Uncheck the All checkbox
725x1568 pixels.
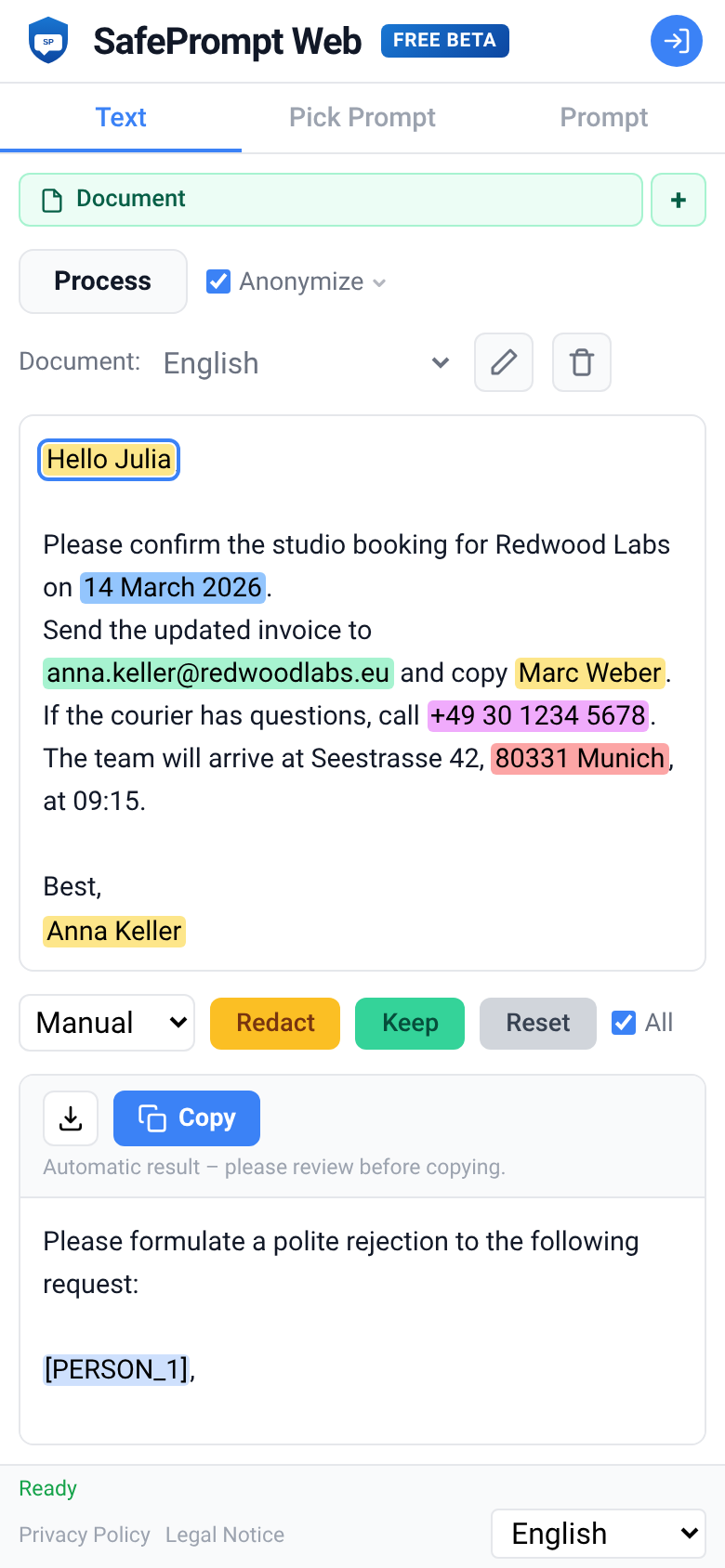click(624, 1023)
